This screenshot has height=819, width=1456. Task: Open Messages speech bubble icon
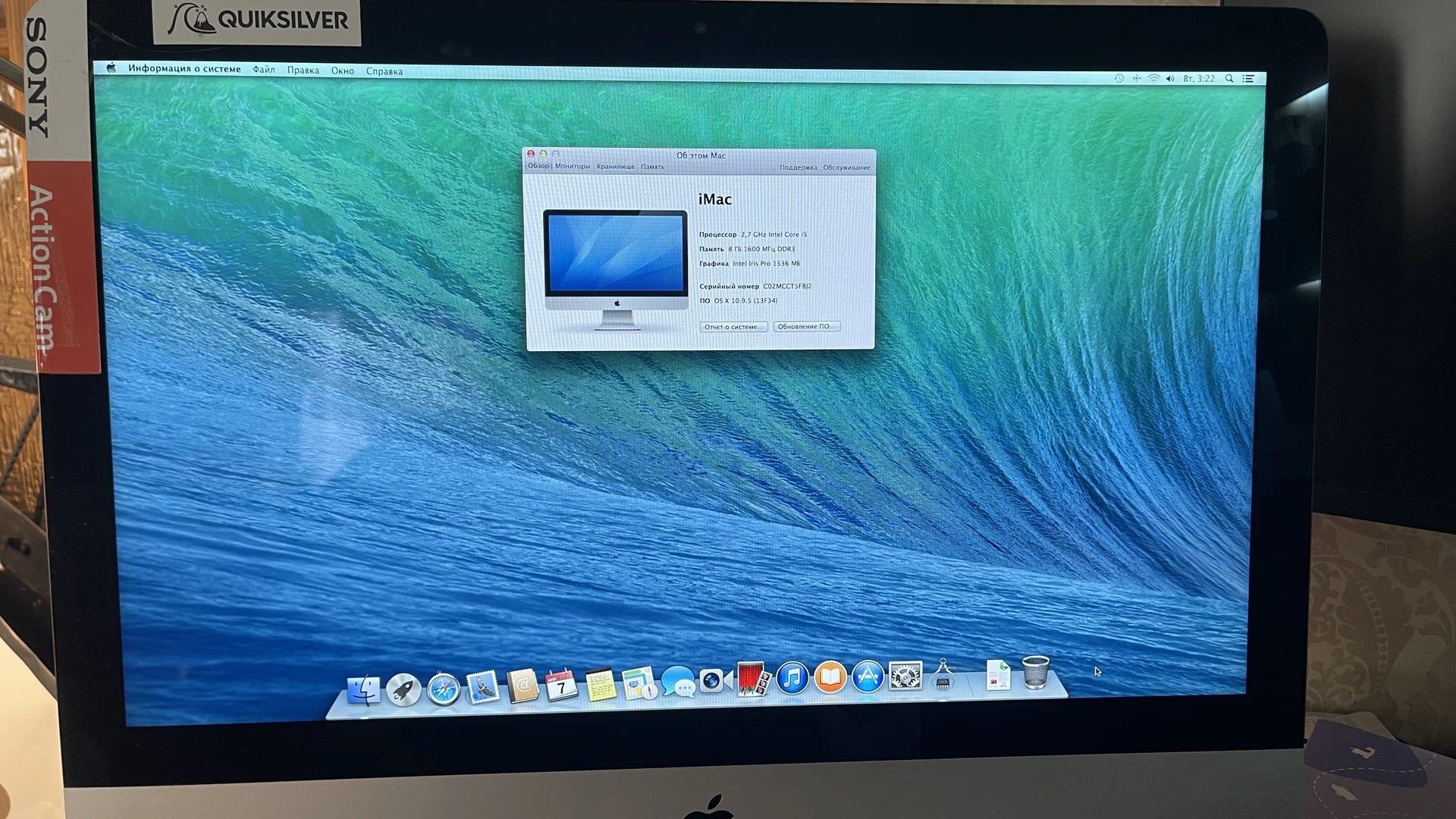(678, 682)
